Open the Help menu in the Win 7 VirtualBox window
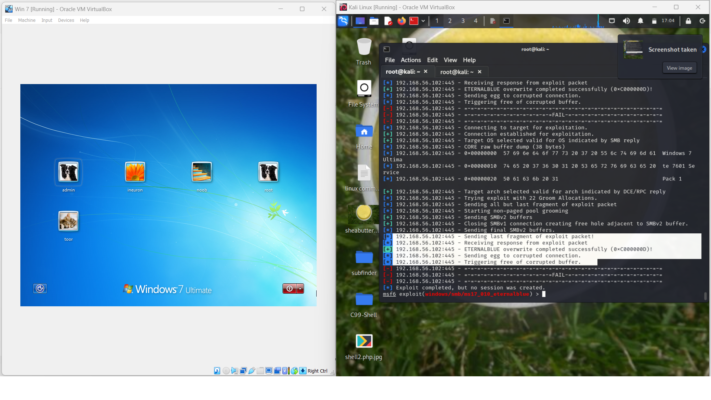 point(84,20)
